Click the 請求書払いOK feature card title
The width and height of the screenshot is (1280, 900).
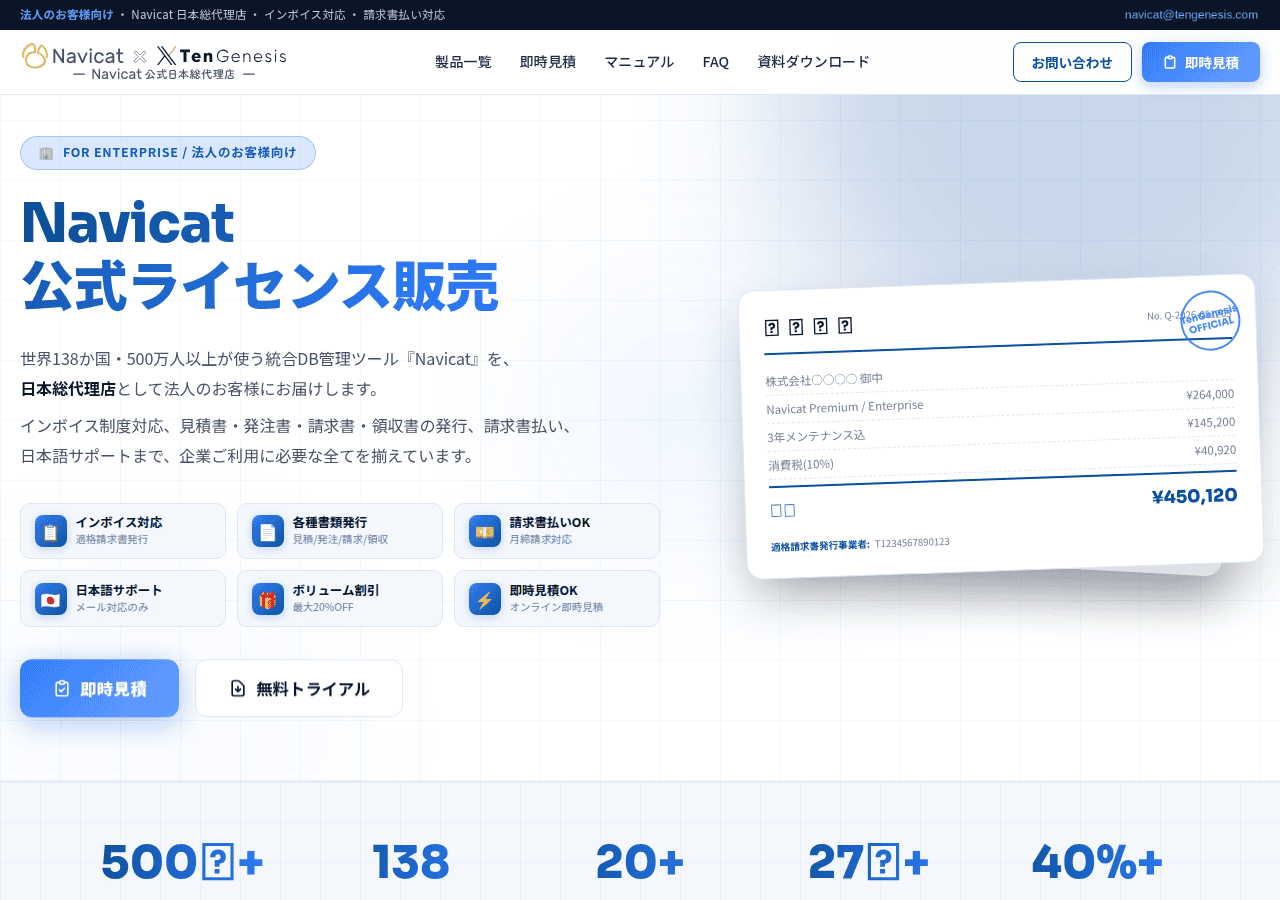pyautogui.click(x=550, y=522)
